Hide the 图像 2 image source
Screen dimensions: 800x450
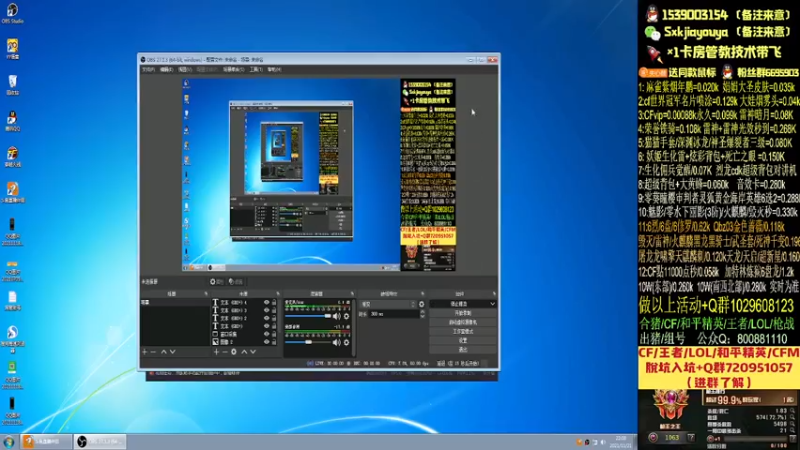click(x=266, y=342)
